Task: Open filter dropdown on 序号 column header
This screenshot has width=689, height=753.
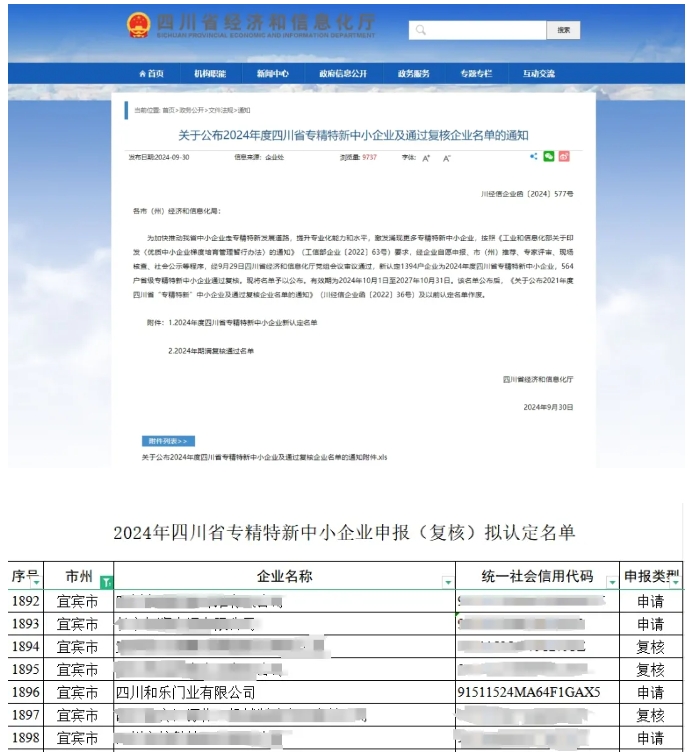Action: click(x=37, y=582)
